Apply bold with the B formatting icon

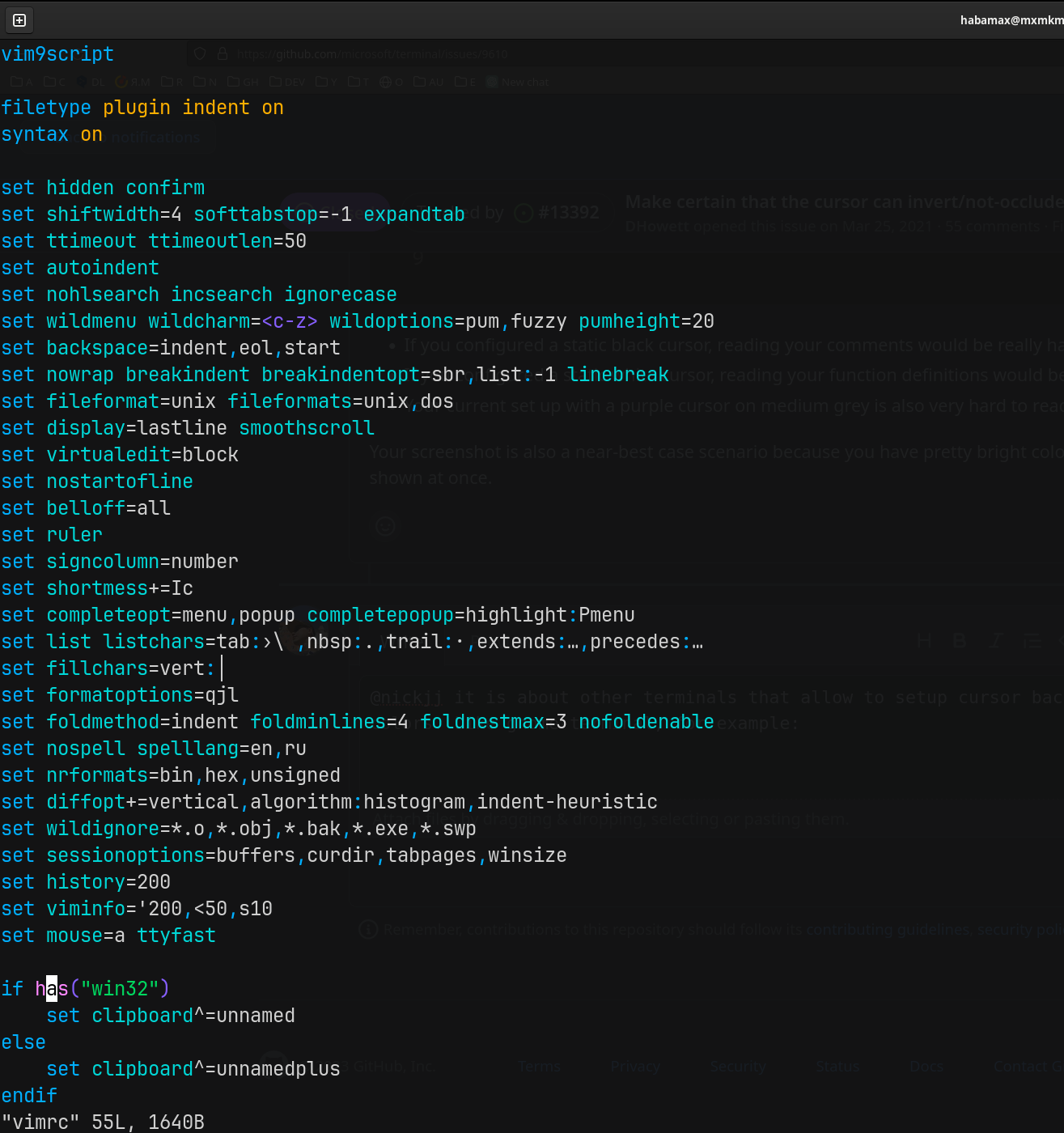[x=960, y=640]
